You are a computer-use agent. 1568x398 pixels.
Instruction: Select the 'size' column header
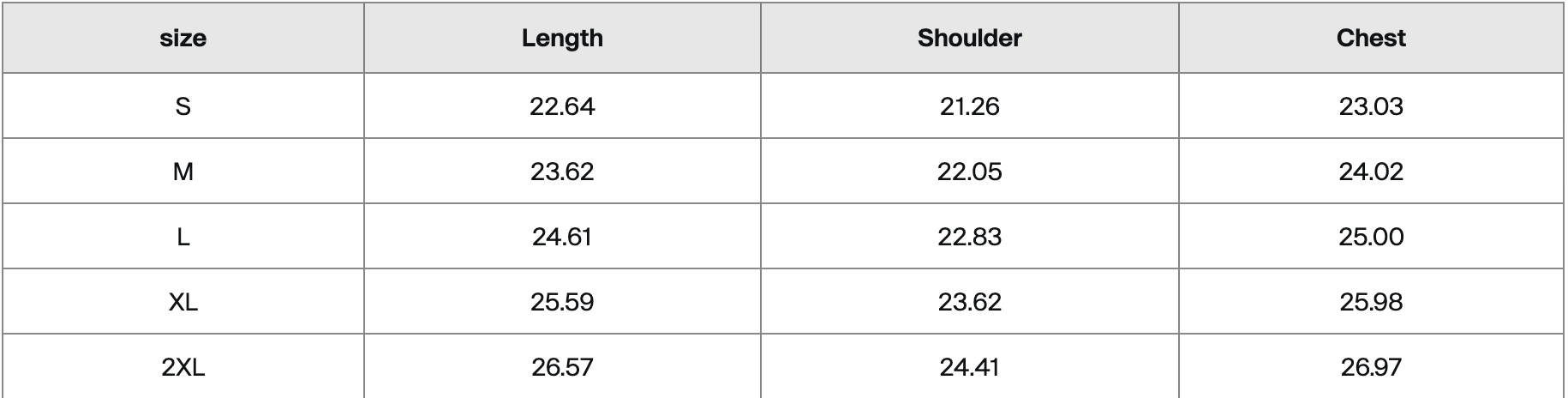click(x=183, y=39)
